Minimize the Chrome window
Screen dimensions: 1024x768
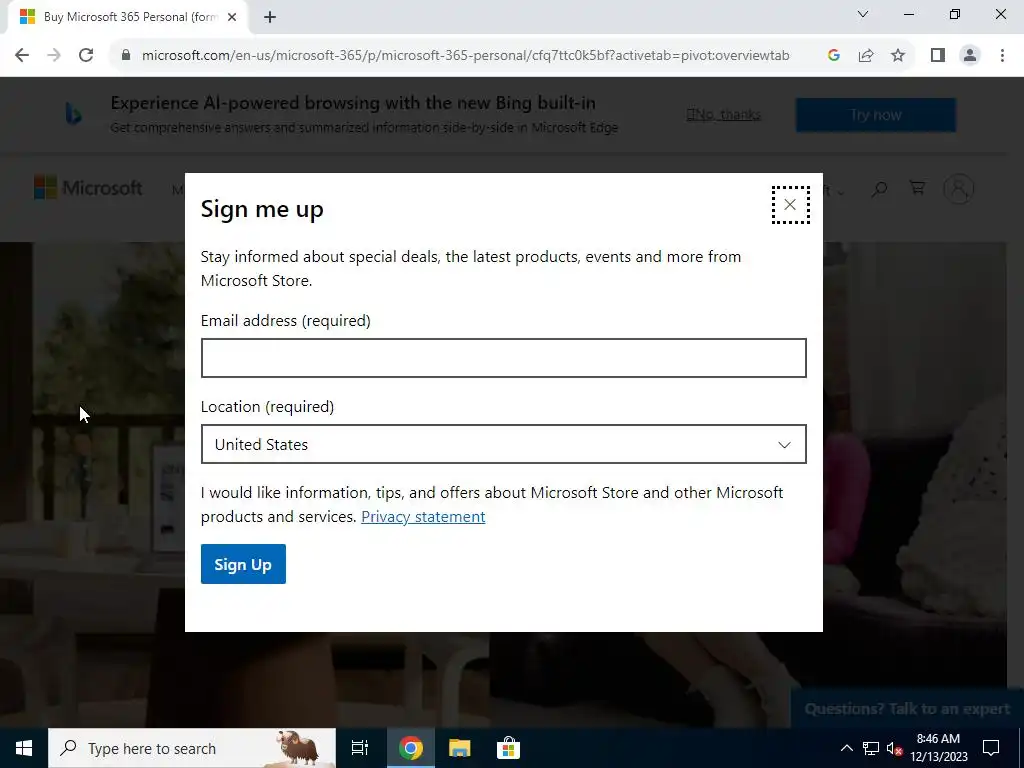[909, 14]
